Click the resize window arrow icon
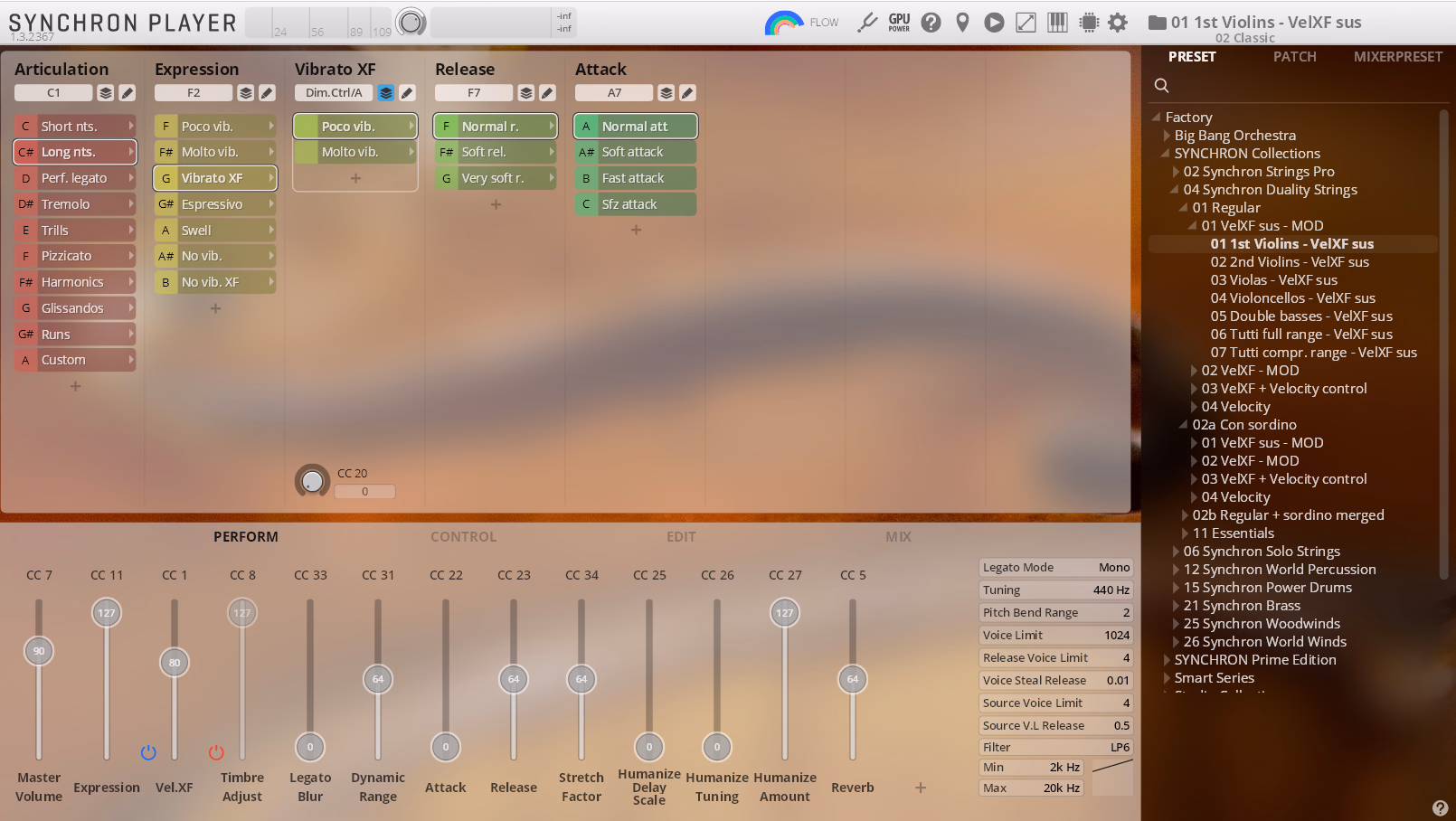 coord(1026,23)
